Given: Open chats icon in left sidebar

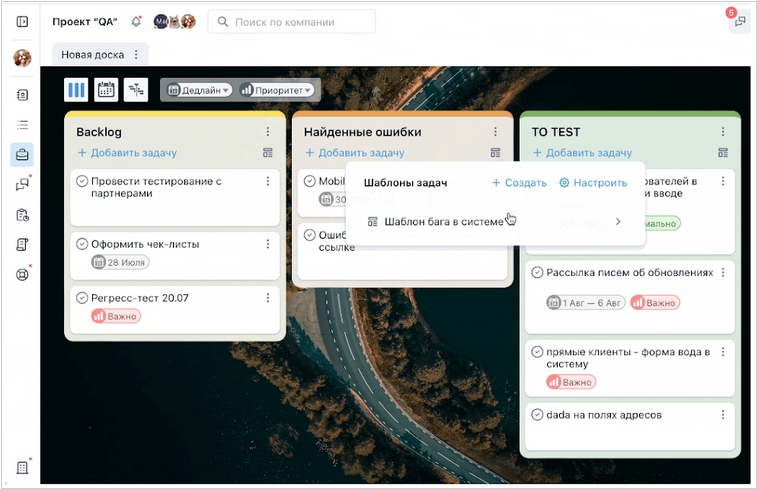Looking at the screenshot, I should [22, 184].
